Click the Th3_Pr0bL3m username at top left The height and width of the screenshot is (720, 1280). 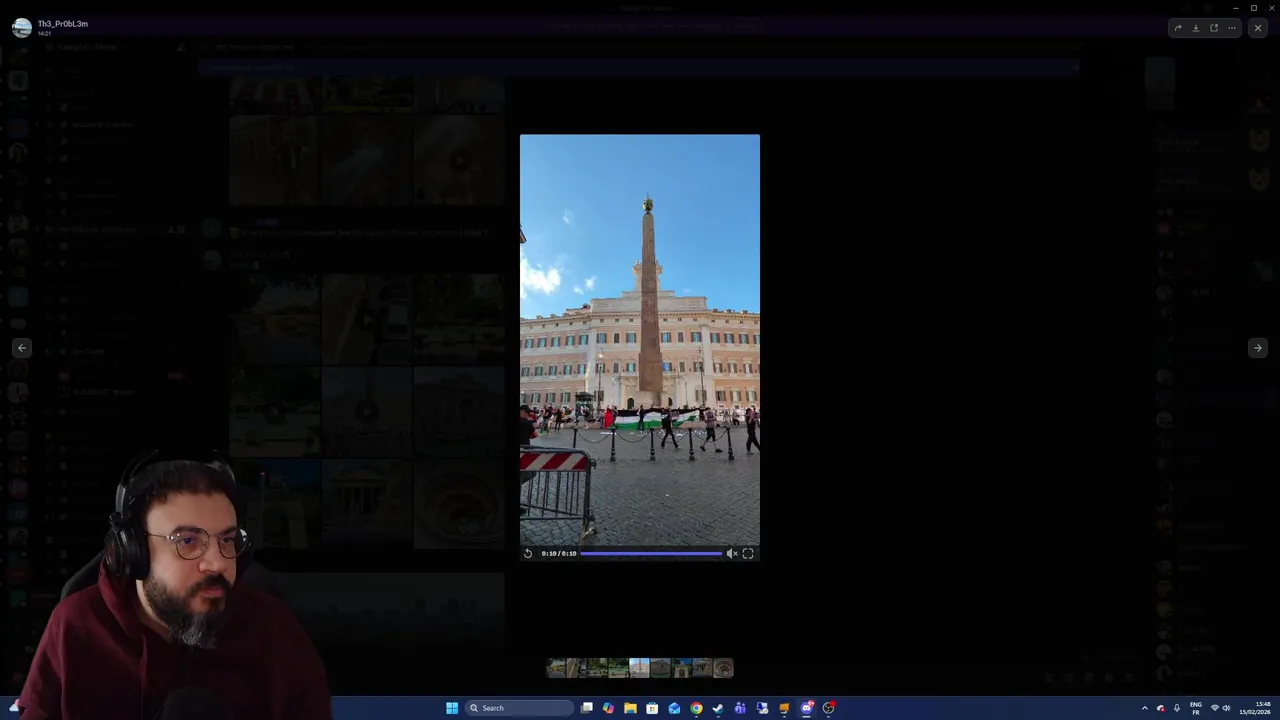63,23
